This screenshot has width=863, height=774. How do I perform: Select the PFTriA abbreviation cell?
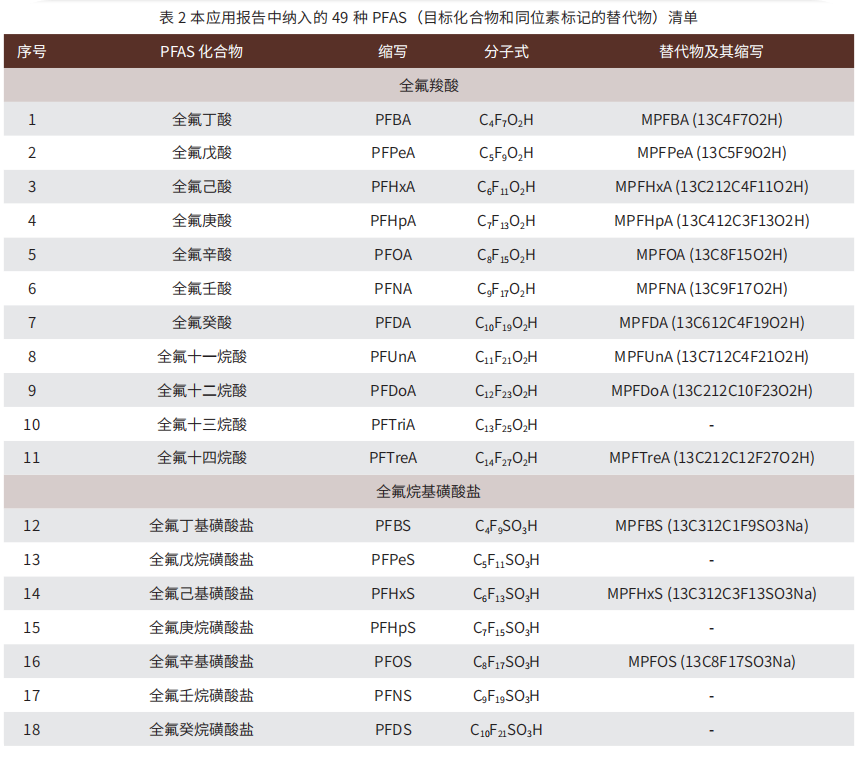392,425
